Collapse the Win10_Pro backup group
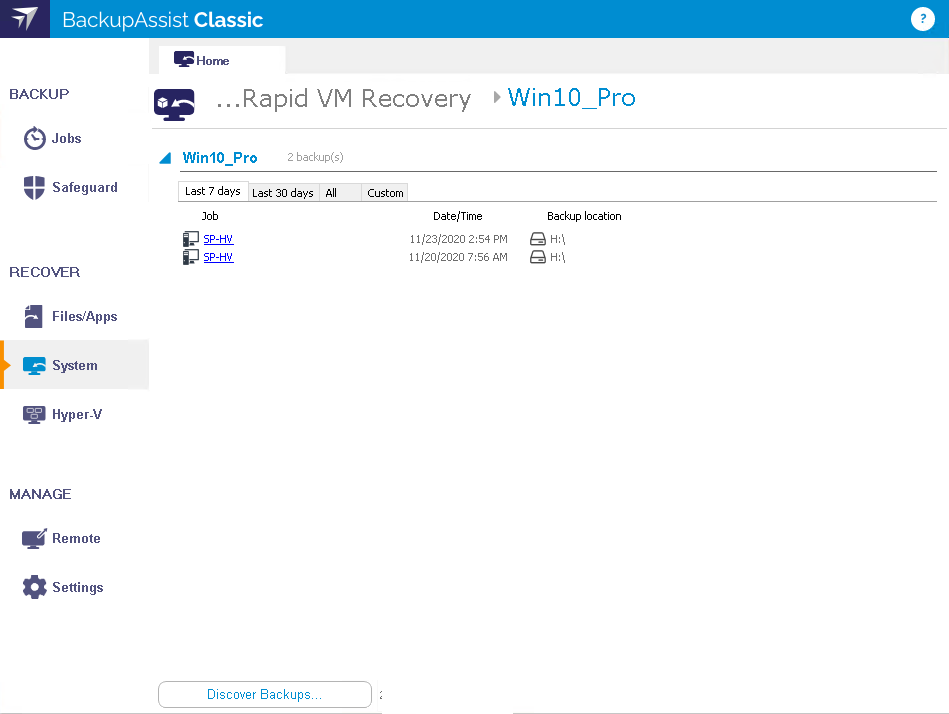The width and height of the screenshot is (949, 714). pyautogui.click(x=165, y=158)
